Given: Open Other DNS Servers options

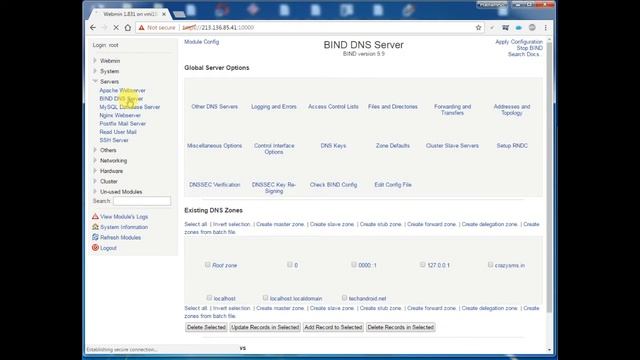Looking at the screenshot, I should [215, 107].
